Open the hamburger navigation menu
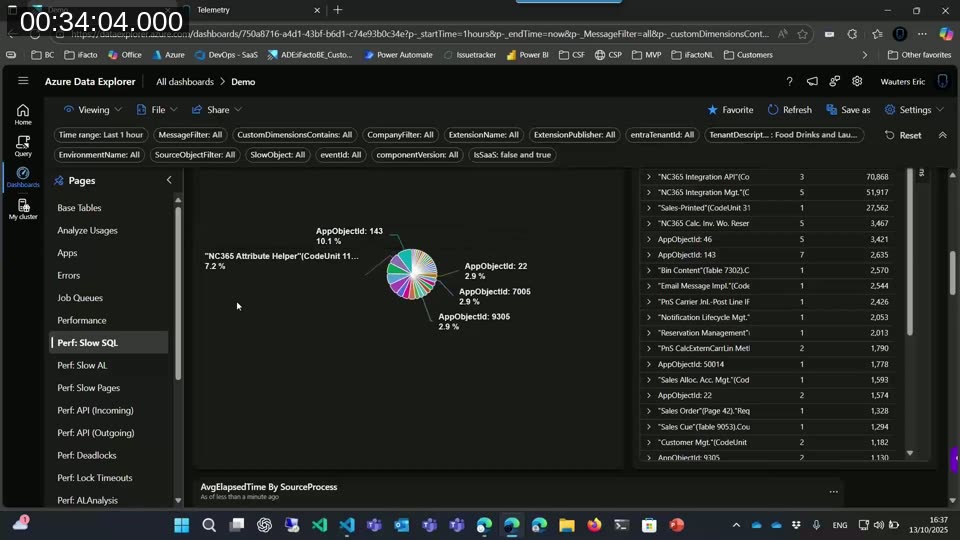Image resolution: width=960 pixels, height=540 pixels. click(x=23, y=81)
